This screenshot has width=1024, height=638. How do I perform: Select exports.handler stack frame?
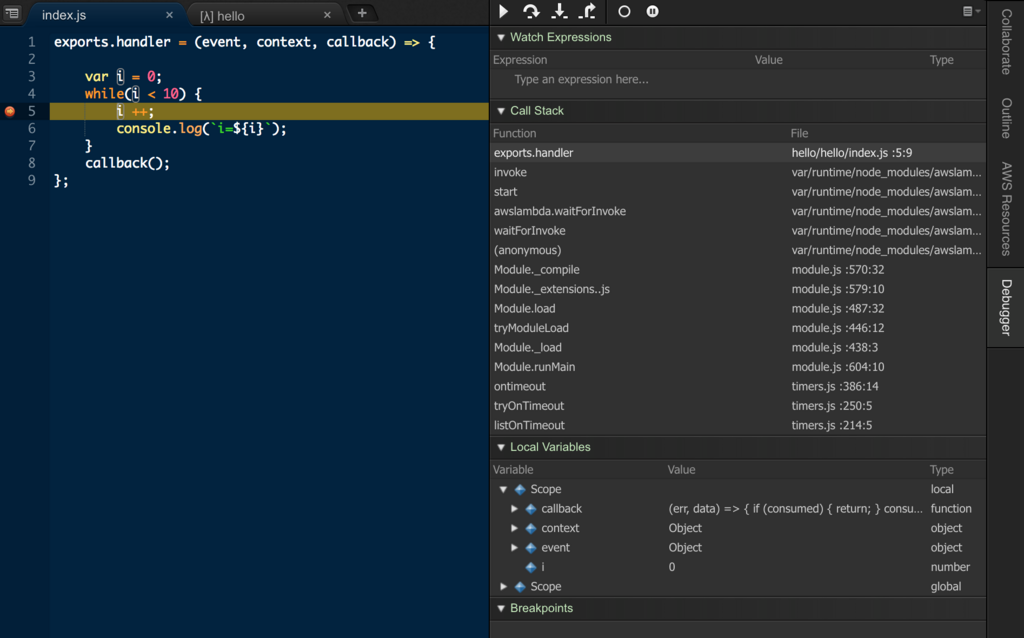click(x=738, y=153)
